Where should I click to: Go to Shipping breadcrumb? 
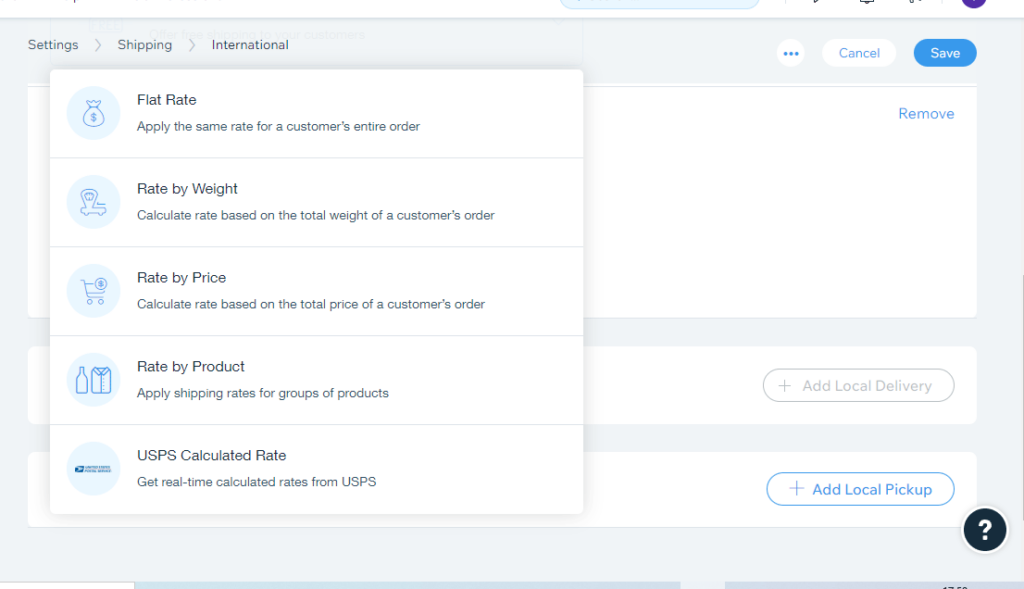145,44
